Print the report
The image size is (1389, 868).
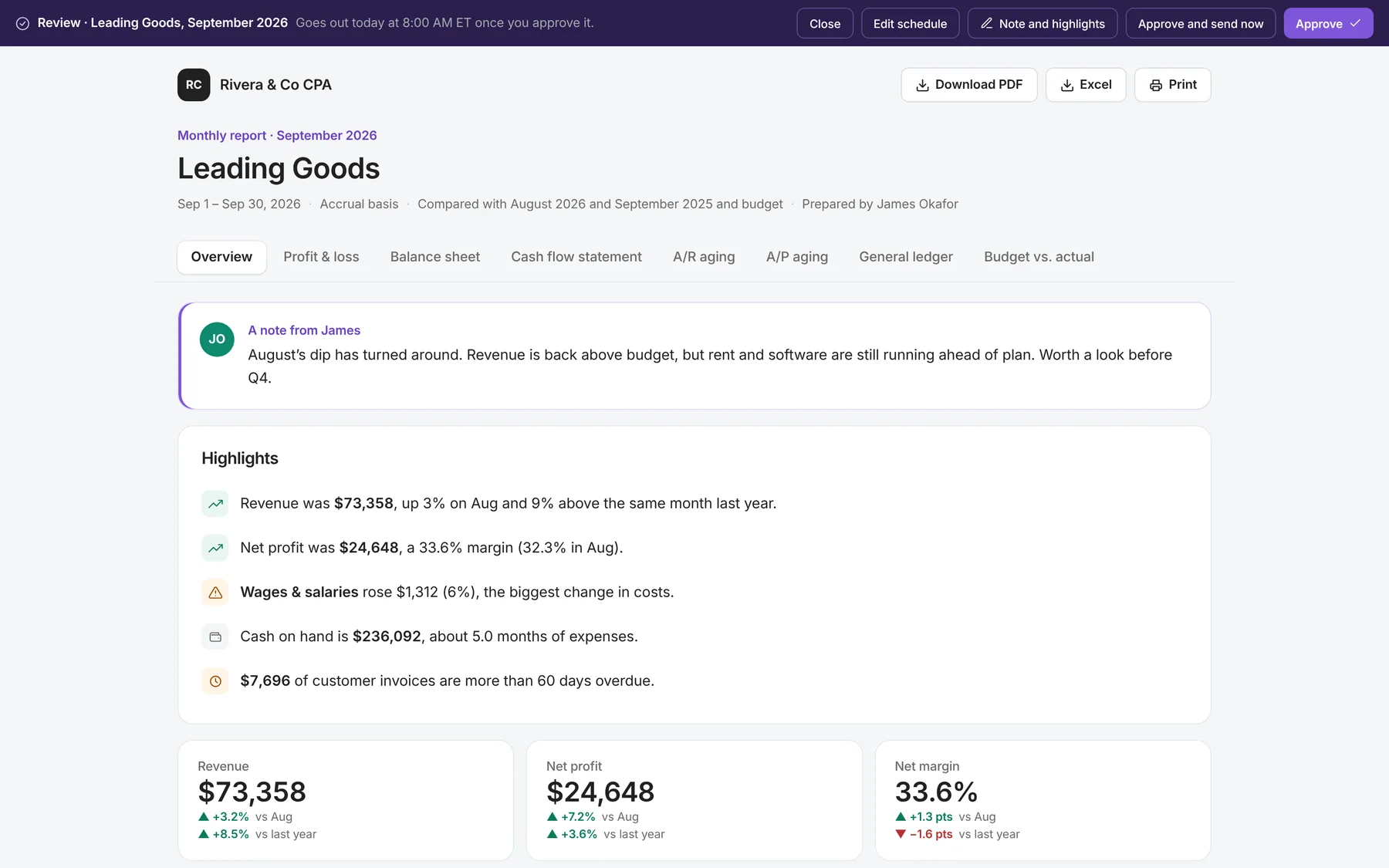1173,85
